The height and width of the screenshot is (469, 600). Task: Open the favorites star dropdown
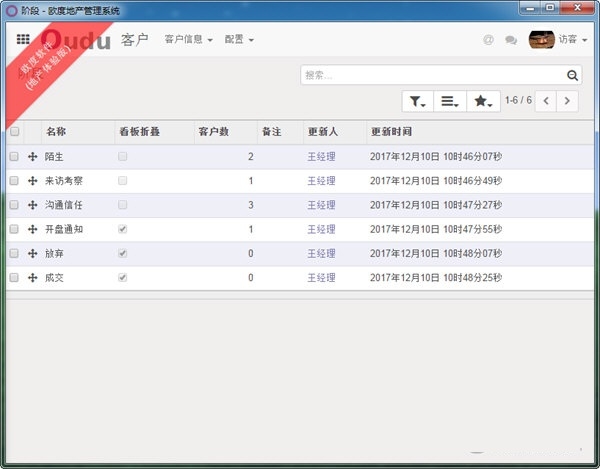[482, 101]
